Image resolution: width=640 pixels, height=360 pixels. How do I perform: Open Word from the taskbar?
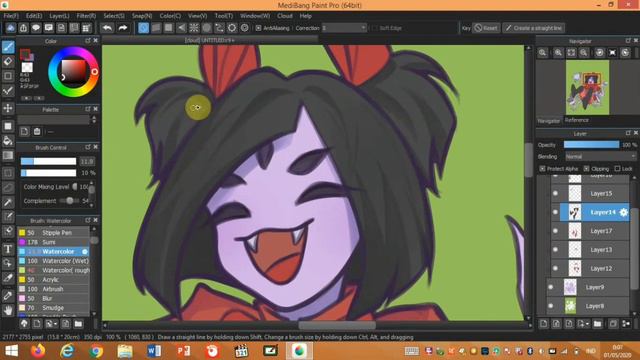(x=154, y=351)
